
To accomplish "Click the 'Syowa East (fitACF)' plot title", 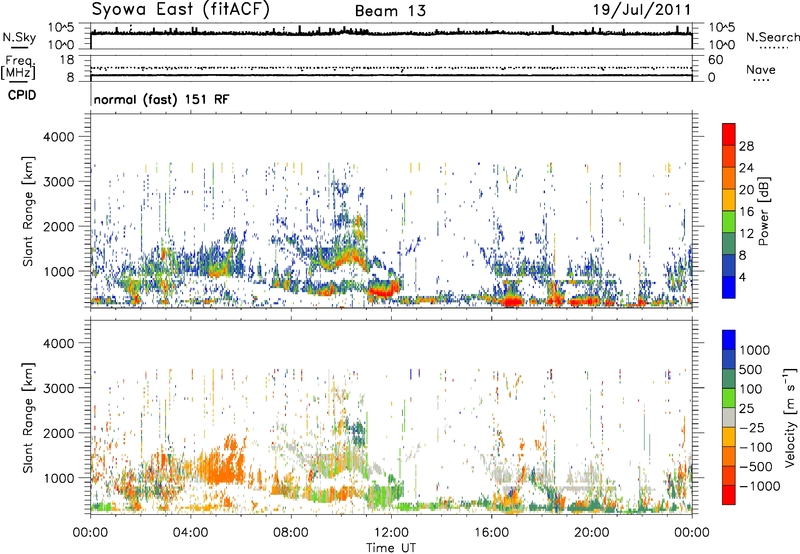I will tap(180, 10).
